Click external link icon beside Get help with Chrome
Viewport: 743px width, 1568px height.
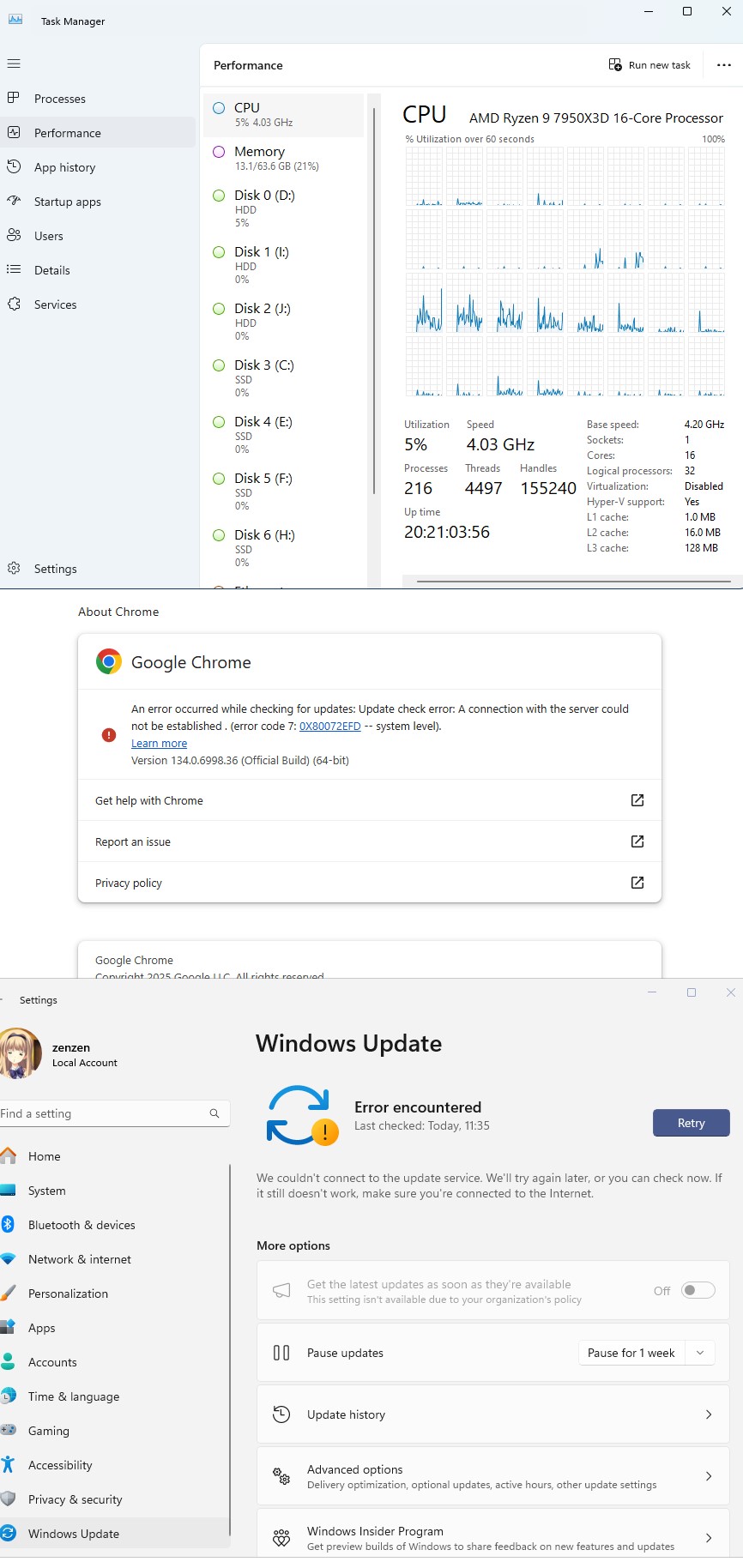[637, 800]
